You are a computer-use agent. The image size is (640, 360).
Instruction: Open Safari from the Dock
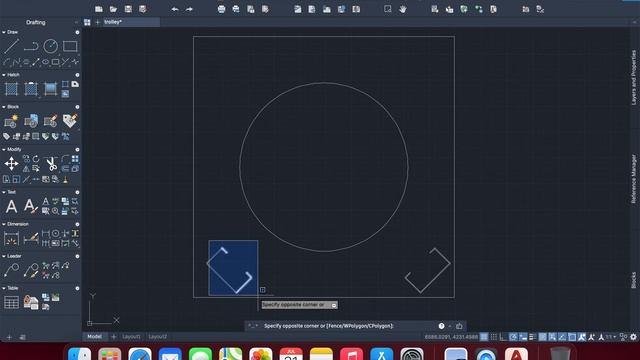(140, 354)
